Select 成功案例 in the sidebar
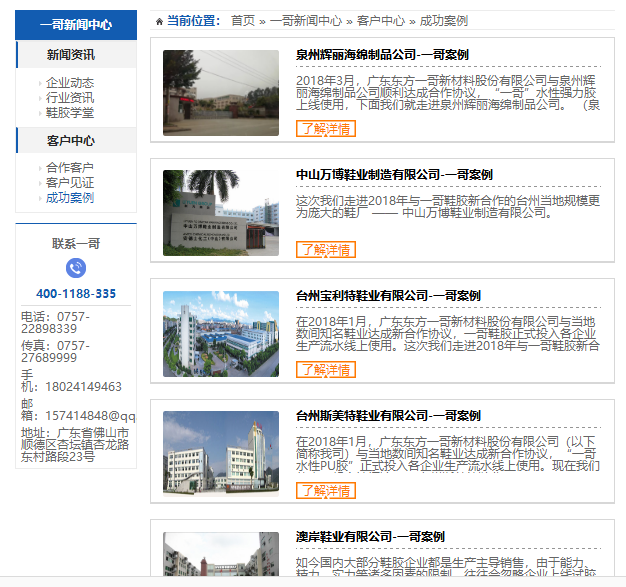The height and width of the screenshot is (587, 626). coord(70,198)
